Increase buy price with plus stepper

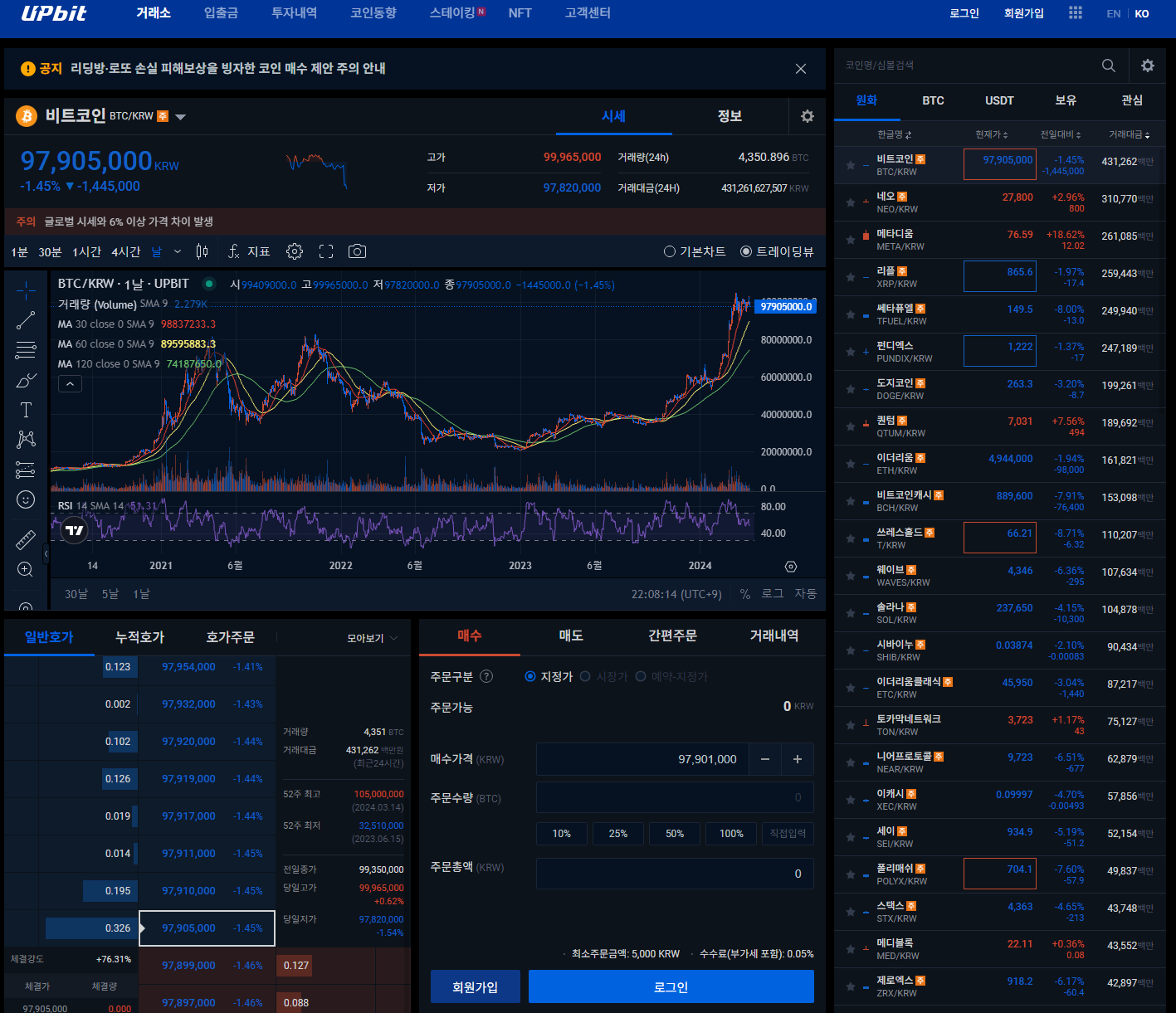[798, 759]
